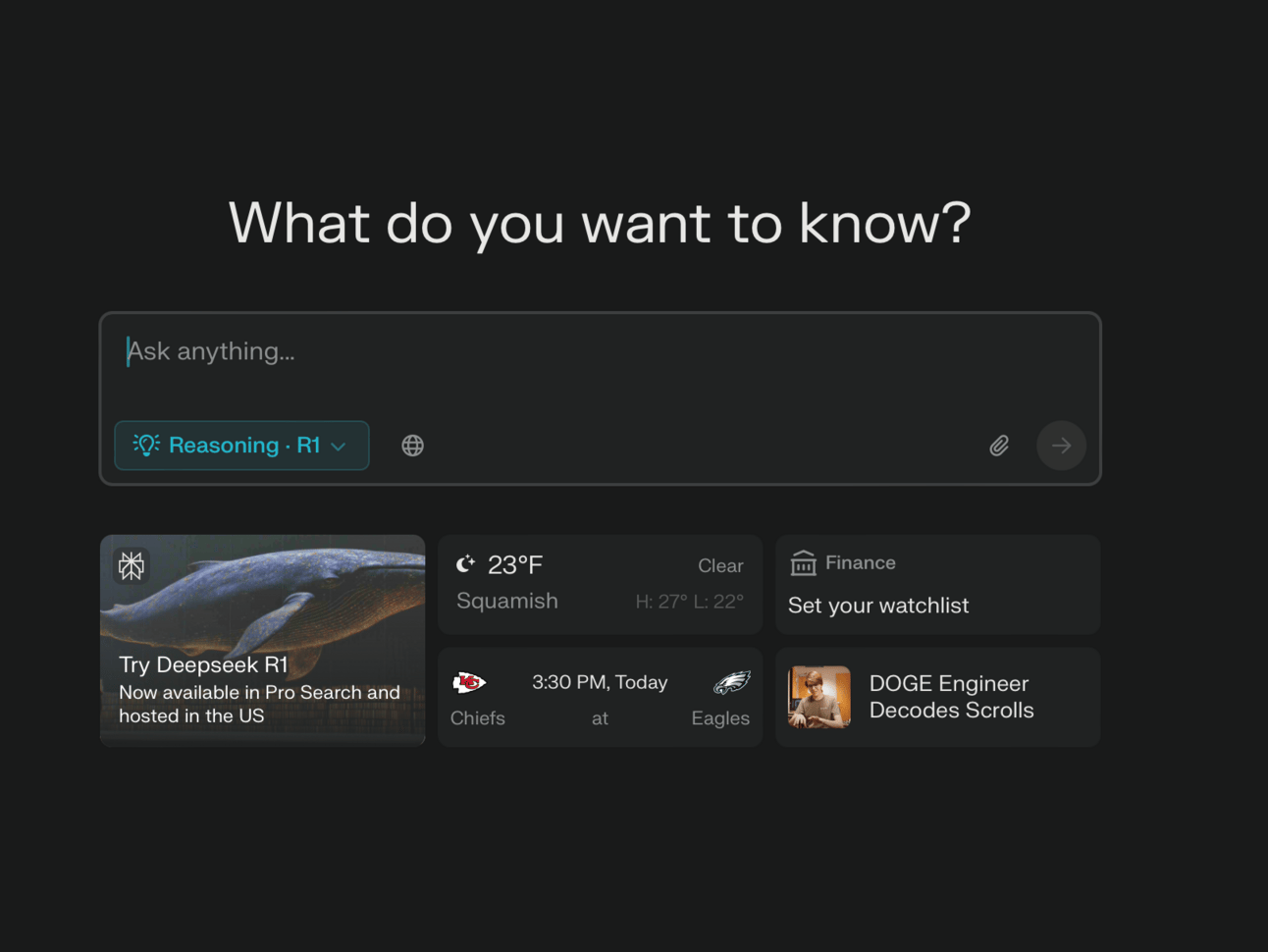Click the Eagles team name label
1268x952 pixels.
click(x=720, y=718)
